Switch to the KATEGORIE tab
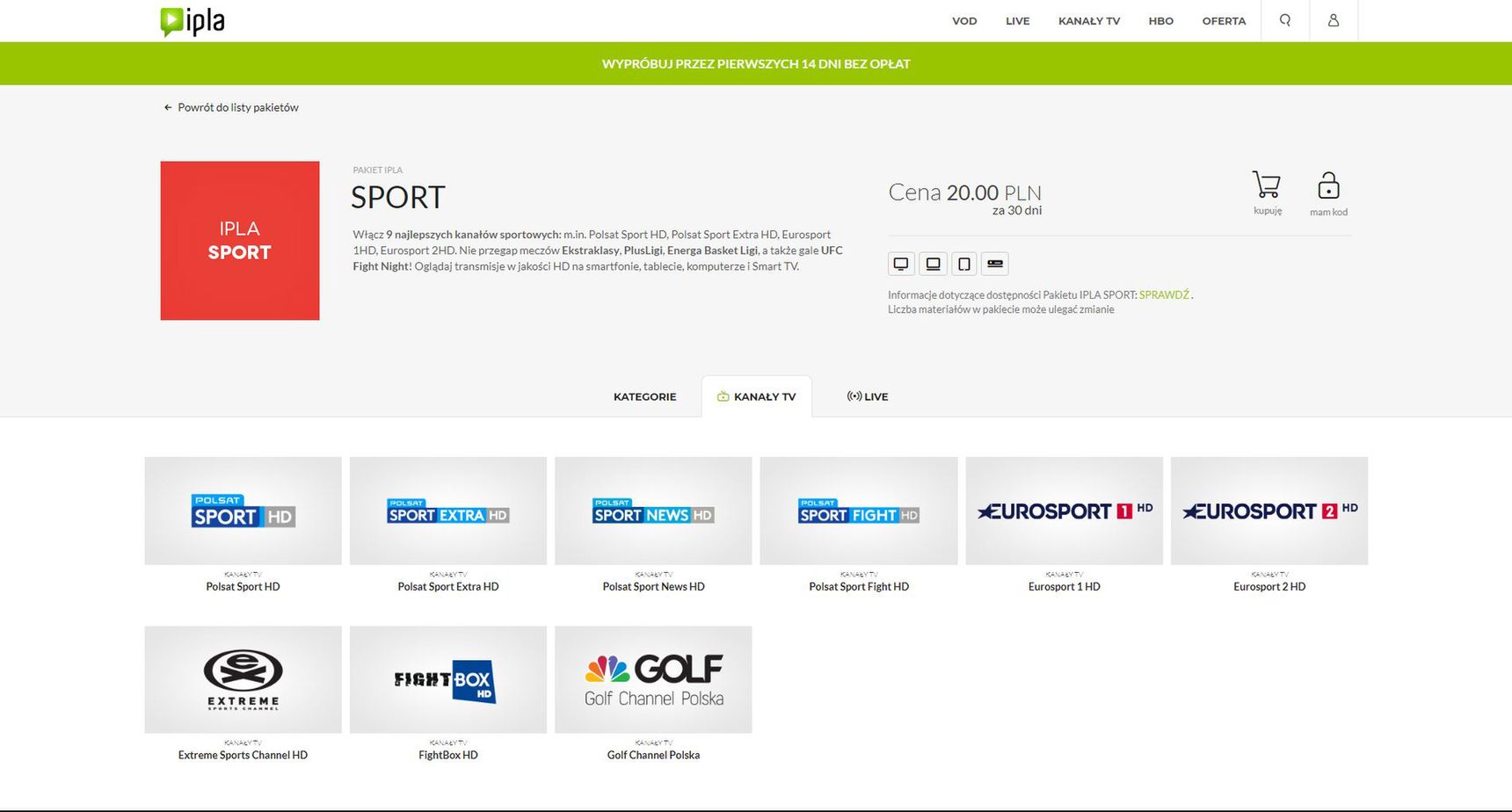The height and width of the screenshot is (812, 1512). (x=644, y=396)
